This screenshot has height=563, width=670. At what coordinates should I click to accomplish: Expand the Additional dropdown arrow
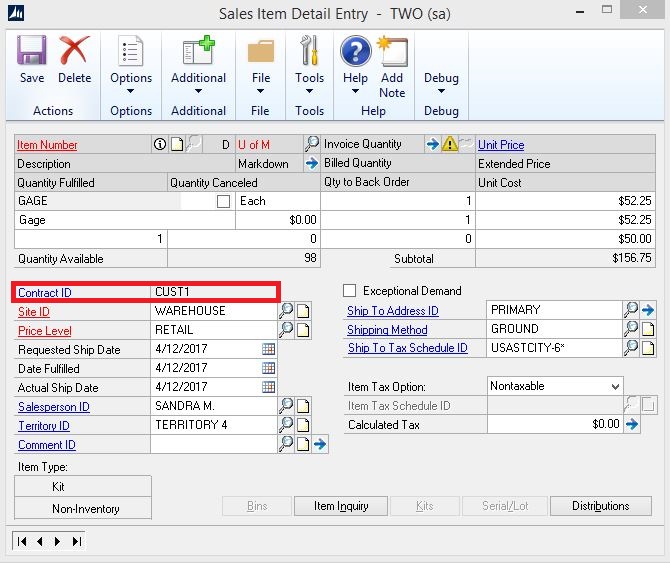point(198,91)
